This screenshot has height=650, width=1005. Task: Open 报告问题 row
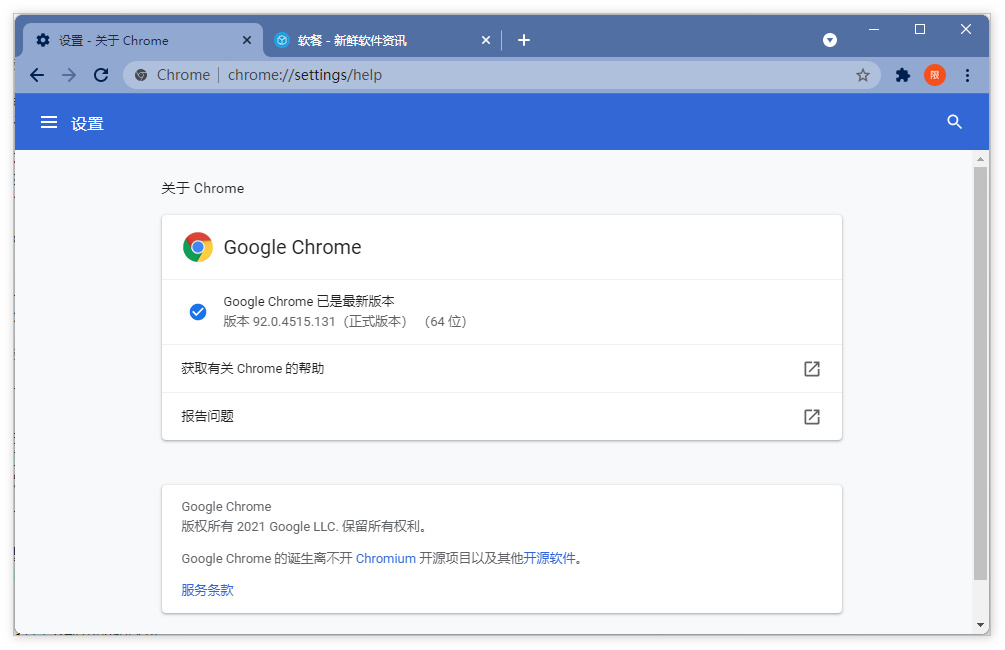(501, 417)
